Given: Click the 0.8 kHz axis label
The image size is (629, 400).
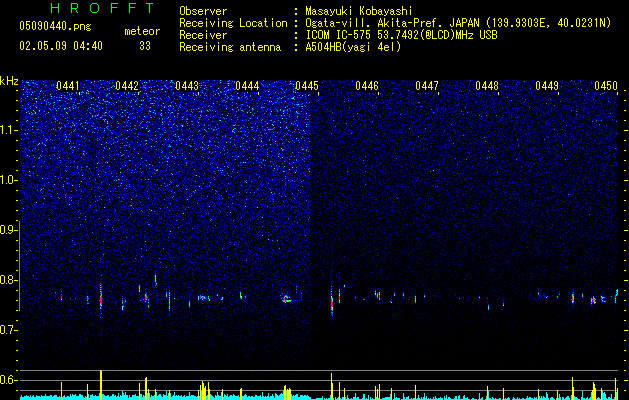Looking at the screenshot, I should coord(8,280).
